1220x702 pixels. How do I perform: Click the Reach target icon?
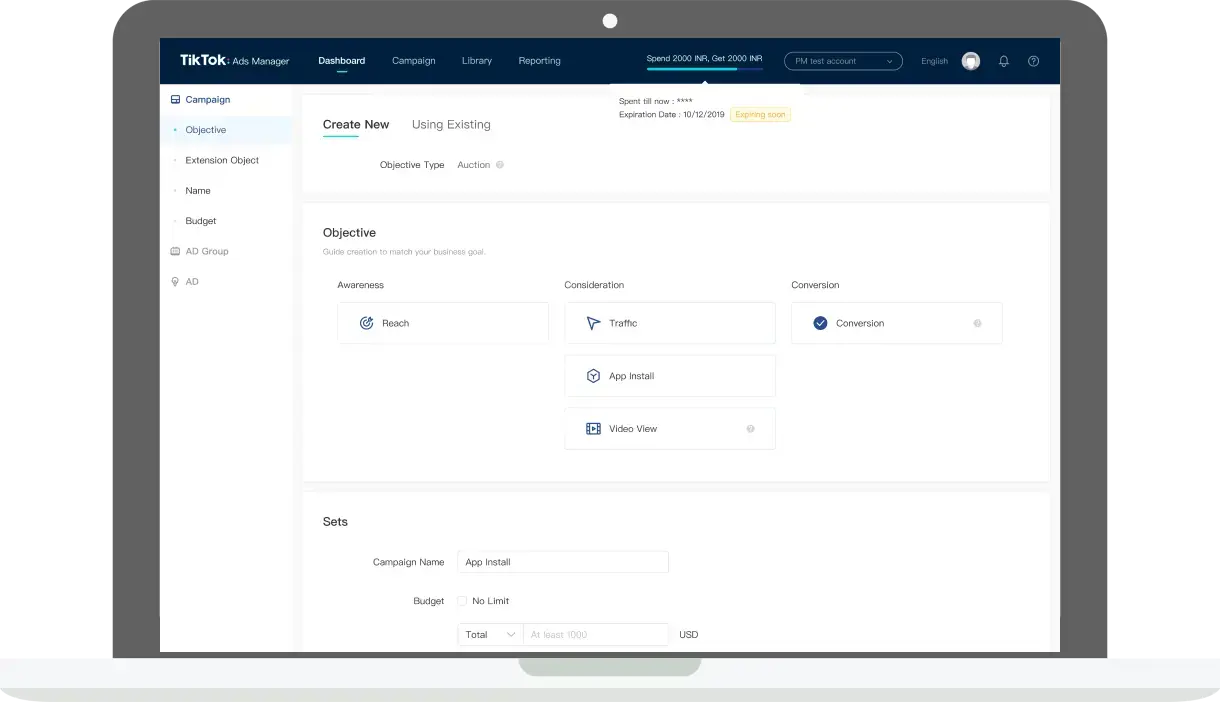coord(366,323)
